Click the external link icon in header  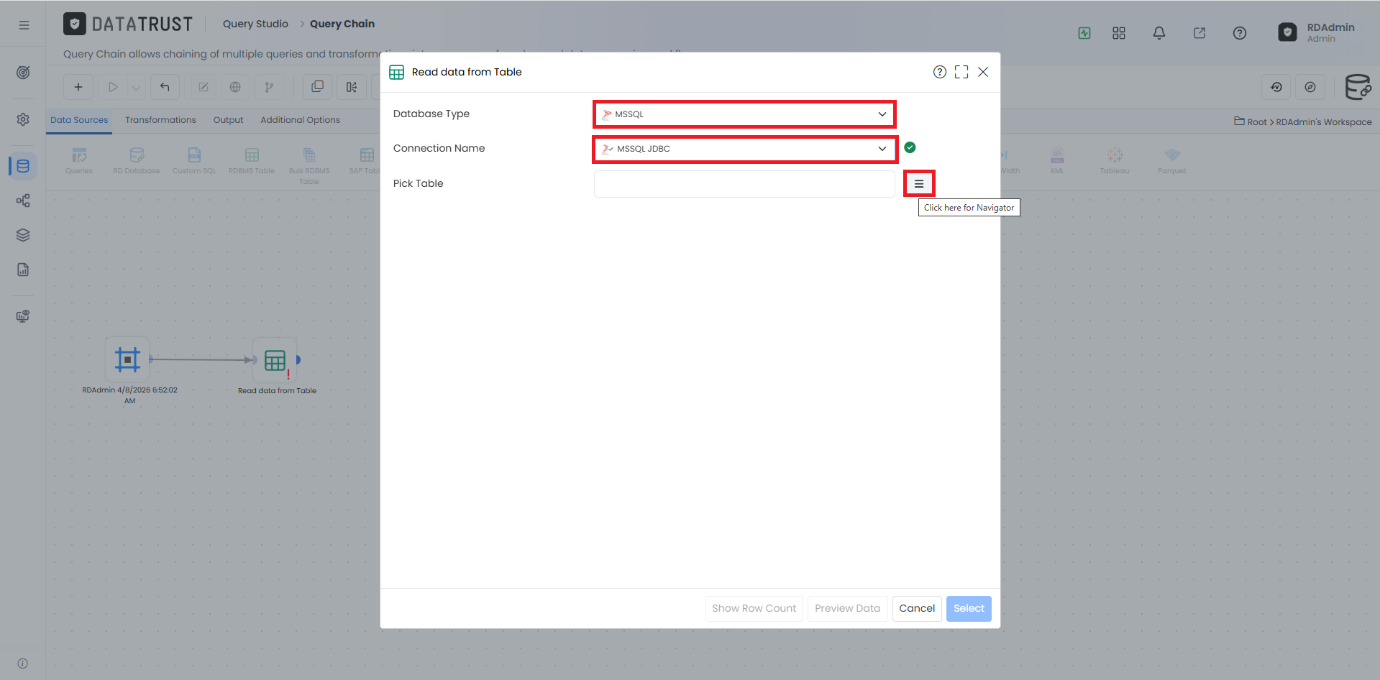(x=1199, y=33)
